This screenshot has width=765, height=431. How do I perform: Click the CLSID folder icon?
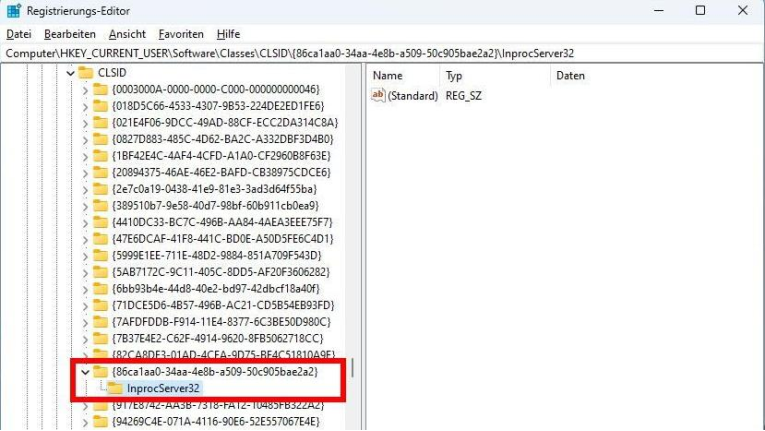(85, 72)
